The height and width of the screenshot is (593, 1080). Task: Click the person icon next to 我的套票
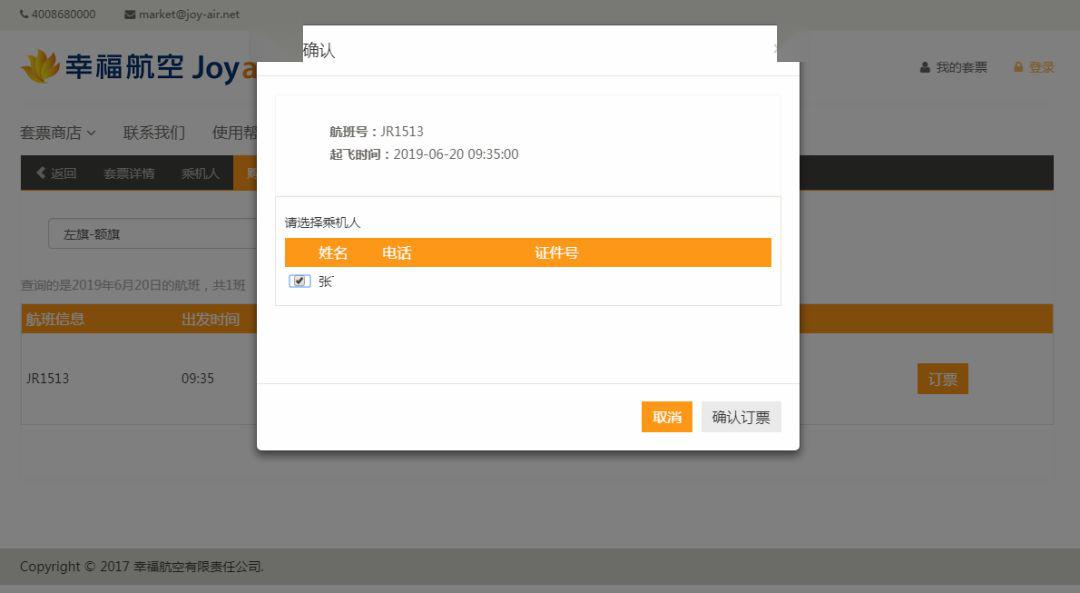coord(923,67)
